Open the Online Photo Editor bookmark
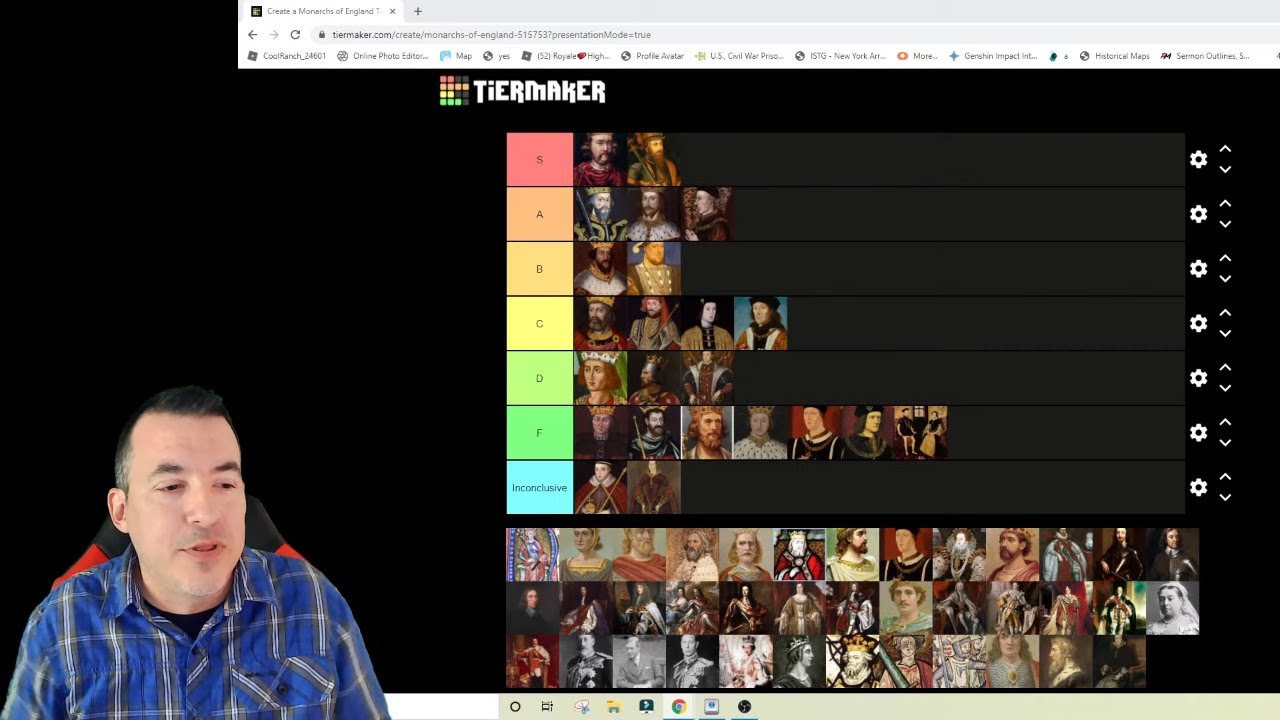 [383, 56]
